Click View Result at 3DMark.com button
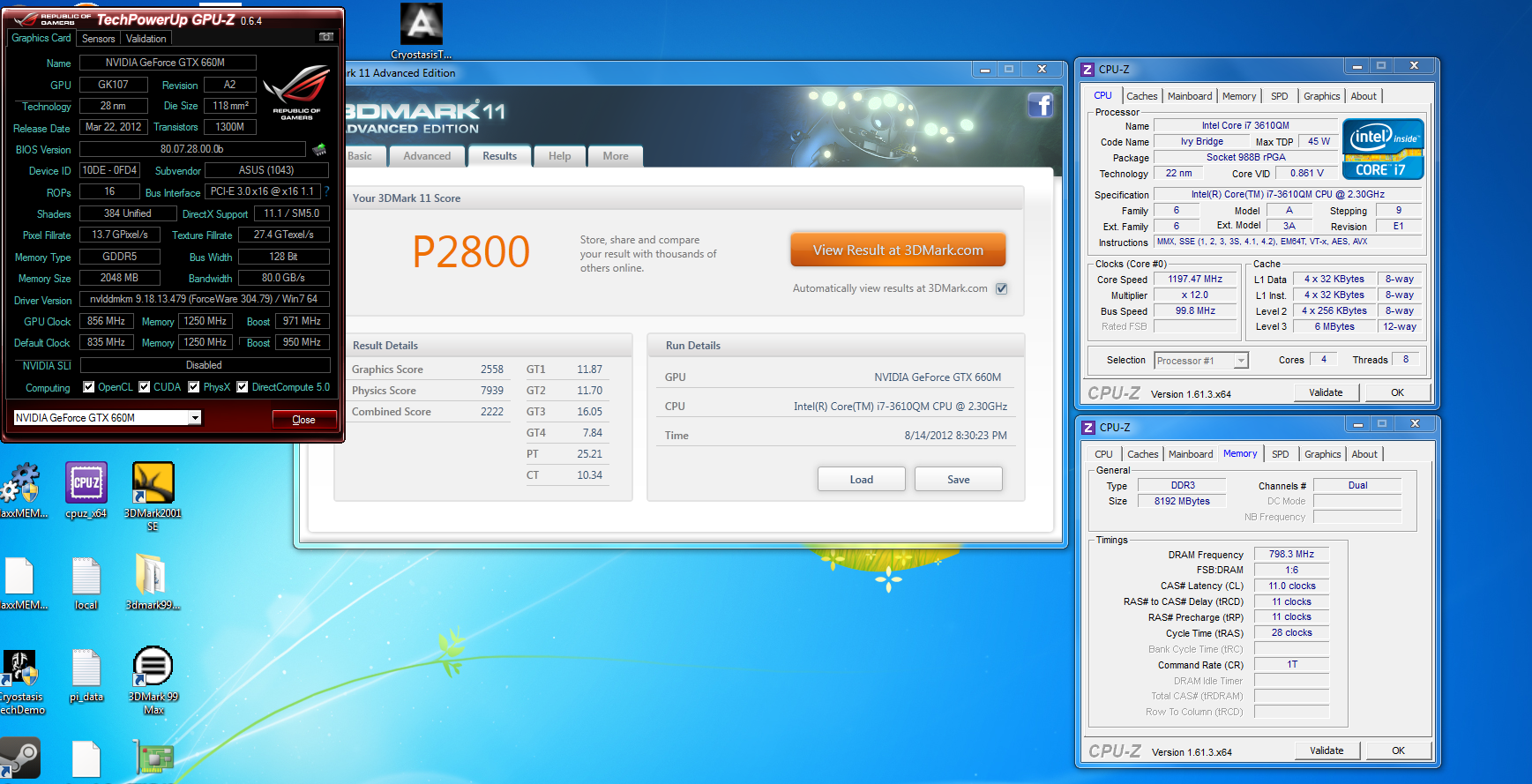 tap(898, 250)
